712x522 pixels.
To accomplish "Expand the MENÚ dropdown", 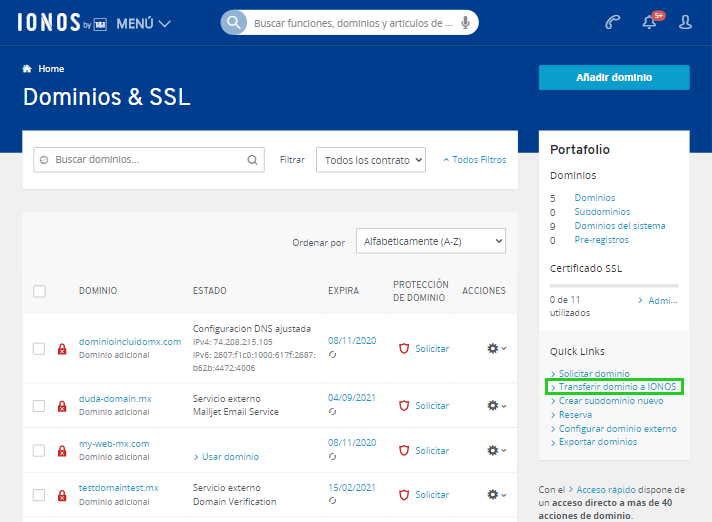I will pyautogui.click(x=143, y=23).
